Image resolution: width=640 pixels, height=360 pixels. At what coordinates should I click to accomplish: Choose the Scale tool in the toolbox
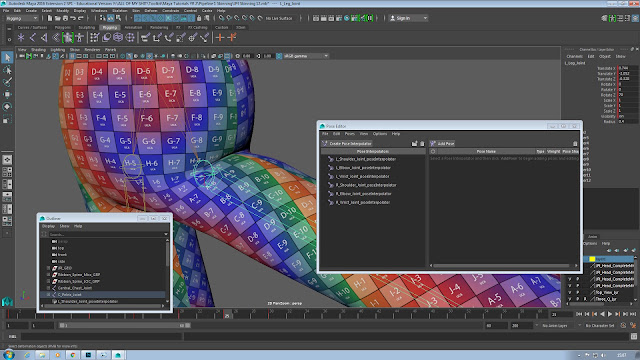7,119
